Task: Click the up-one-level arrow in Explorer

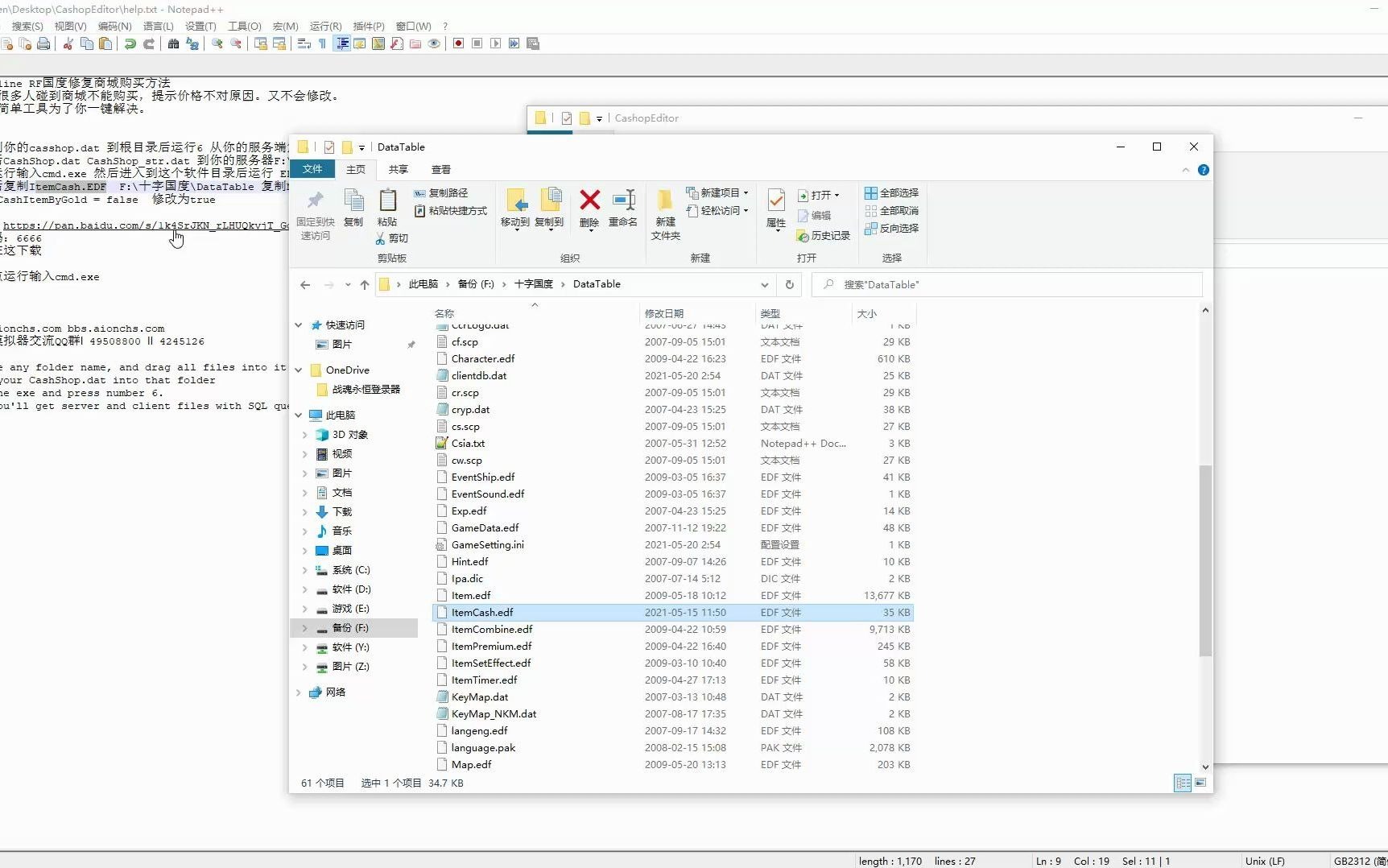Action: click(365, 284)
